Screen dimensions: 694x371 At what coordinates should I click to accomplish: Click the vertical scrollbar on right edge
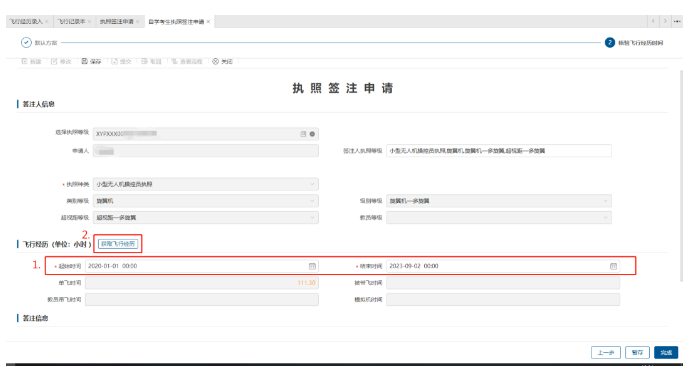tap(681, 175)
